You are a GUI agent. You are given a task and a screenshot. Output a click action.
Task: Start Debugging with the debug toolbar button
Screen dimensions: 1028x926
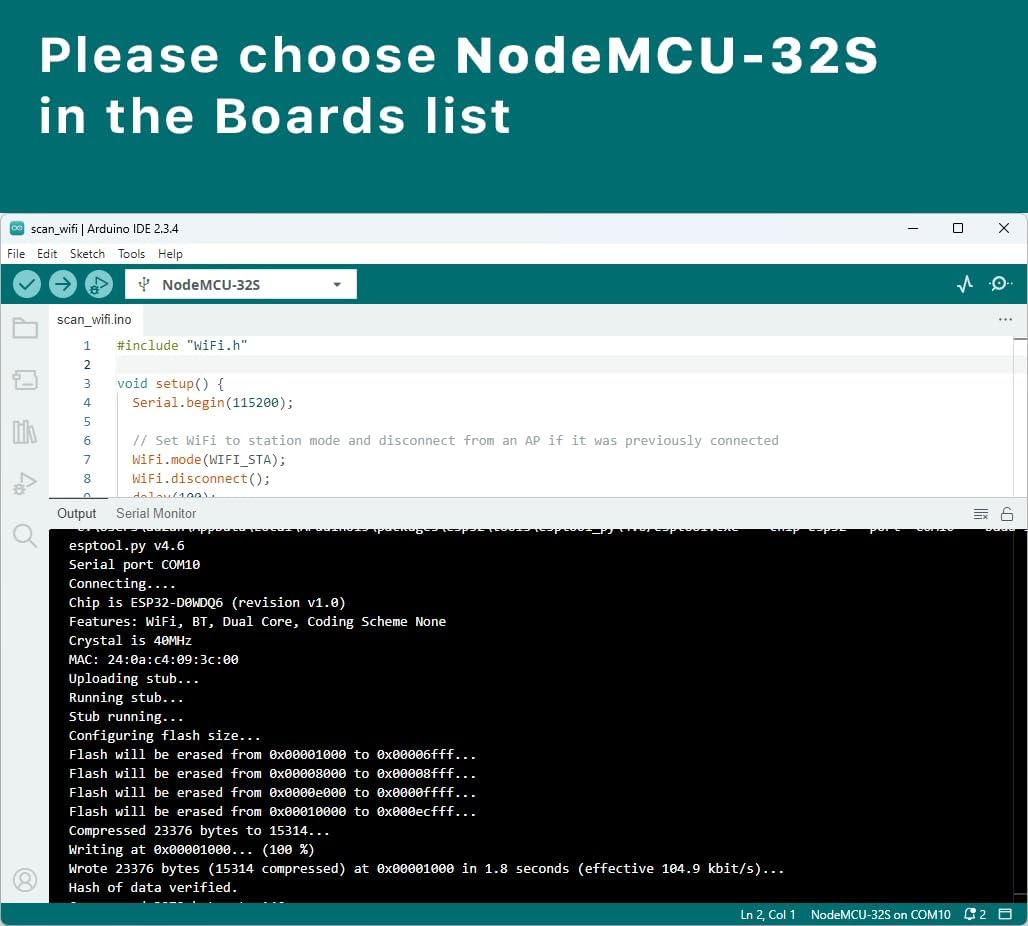pyautogui.click(x=99, y=285)
